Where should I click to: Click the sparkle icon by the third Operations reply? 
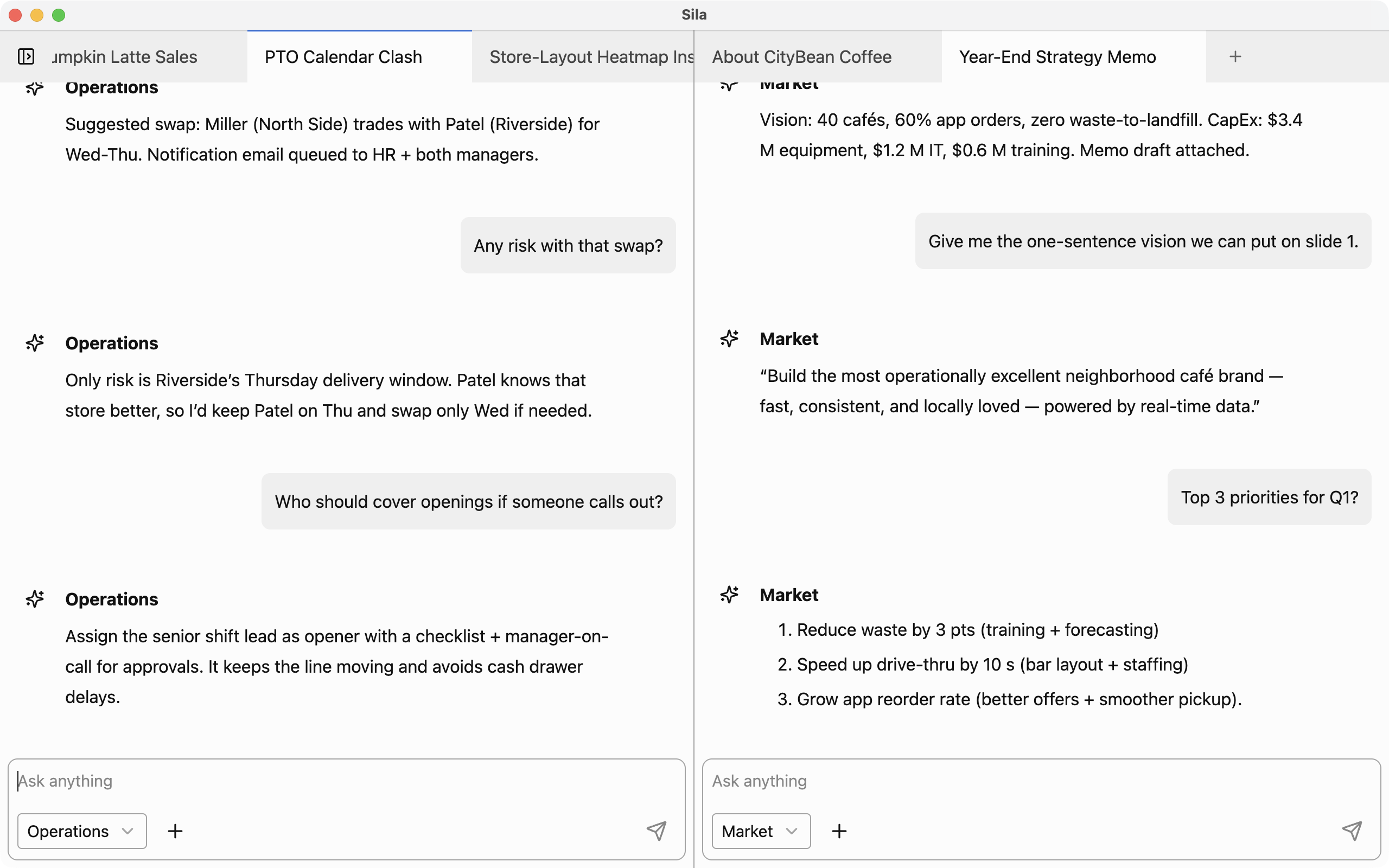click(x=35, y=599)
